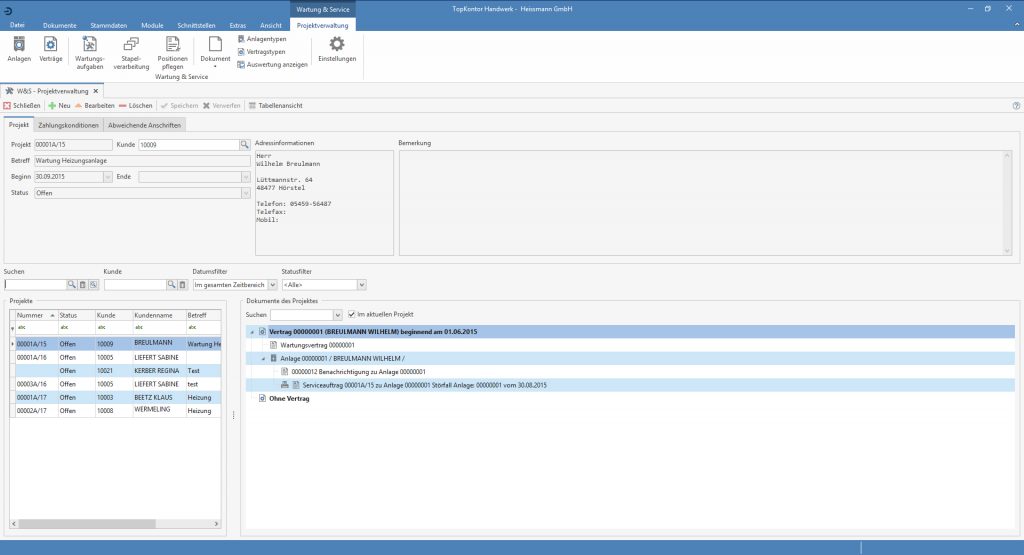This screenshot has width=1024, height=555.
Task: Open Anlagentypen in the ribbon
Action: (x=262, y=39)
